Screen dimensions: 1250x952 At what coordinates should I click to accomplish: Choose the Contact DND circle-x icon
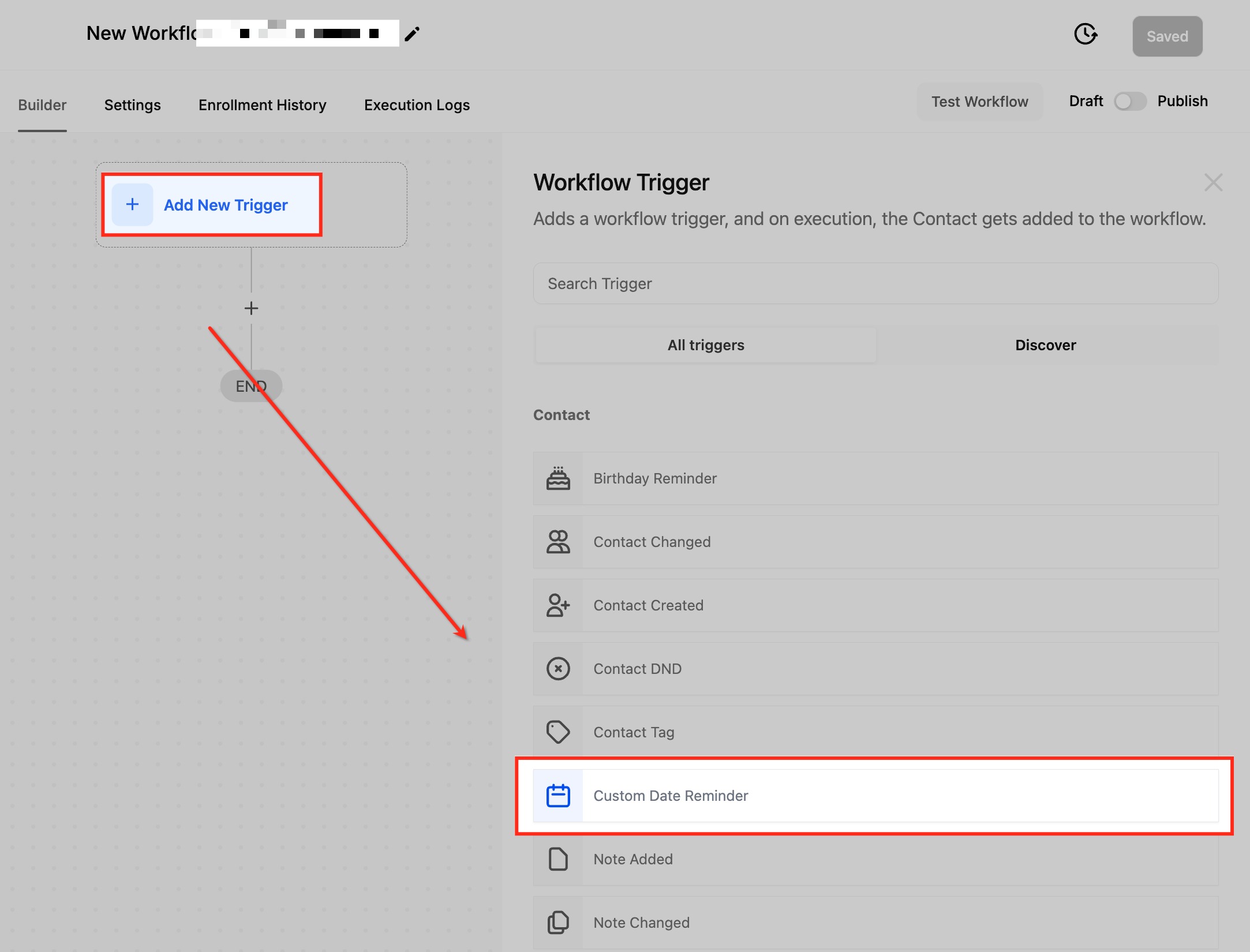point(558,669)
